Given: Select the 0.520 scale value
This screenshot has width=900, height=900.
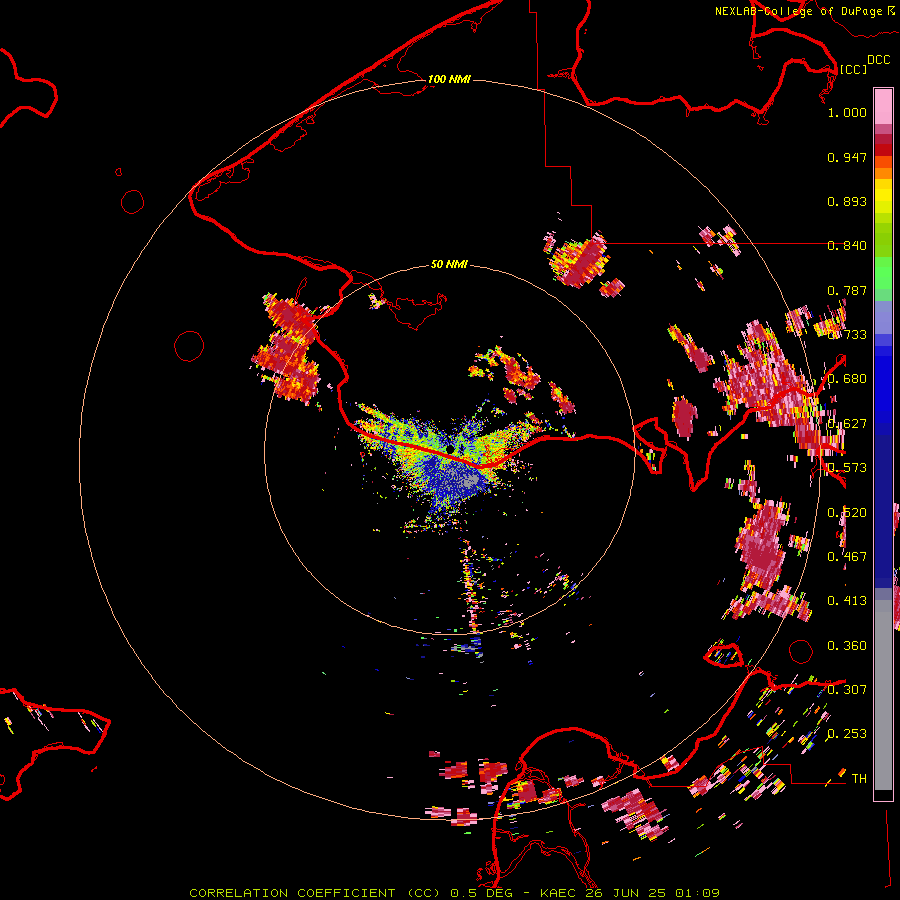Looking at the screenshot, I should click(x=847, y=513).
